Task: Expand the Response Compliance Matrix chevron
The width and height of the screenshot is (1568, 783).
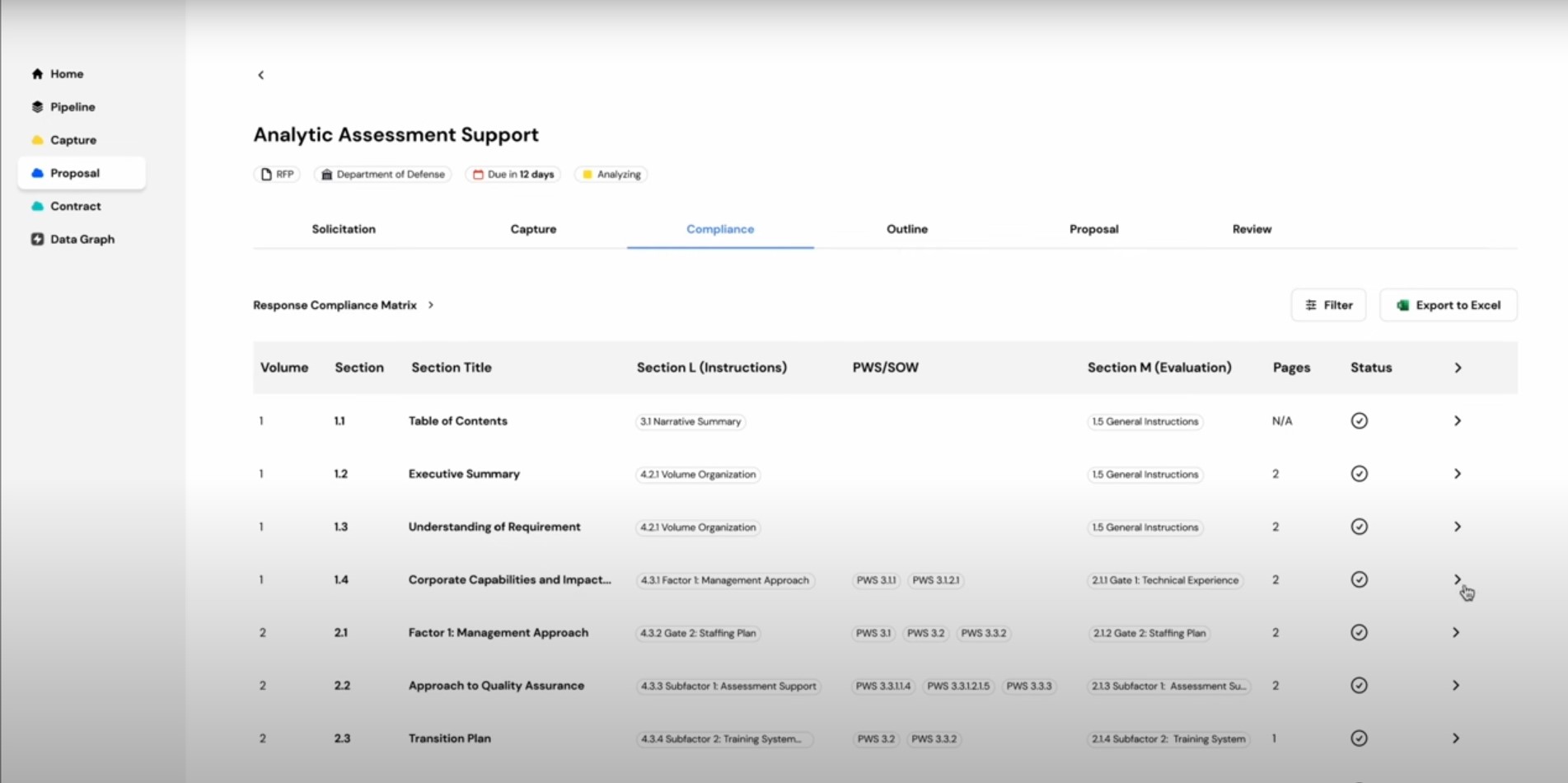Action: click(431, 305)
